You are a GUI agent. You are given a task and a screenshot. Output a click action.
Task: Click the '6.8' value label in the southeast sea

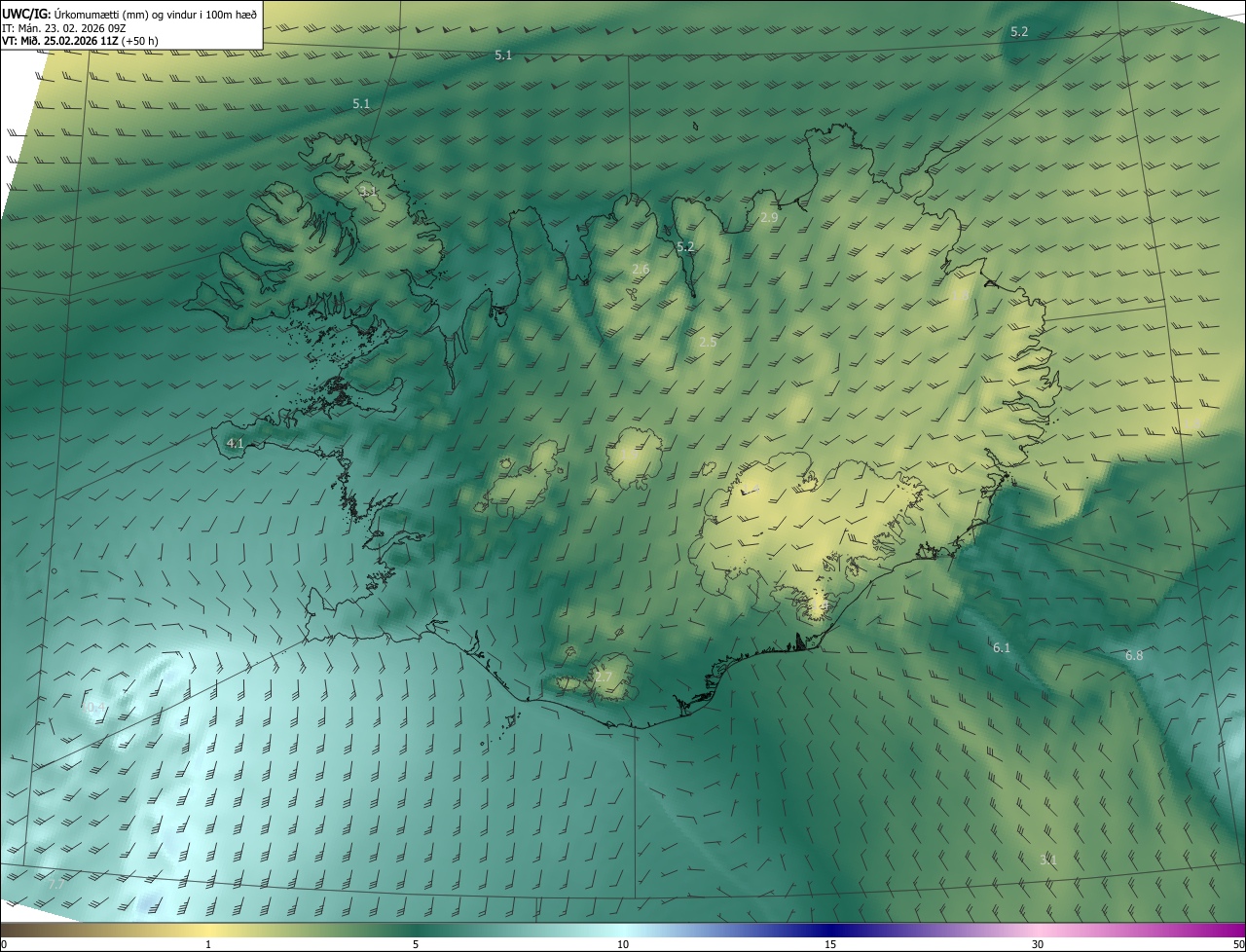click(x=1134, y=655)
